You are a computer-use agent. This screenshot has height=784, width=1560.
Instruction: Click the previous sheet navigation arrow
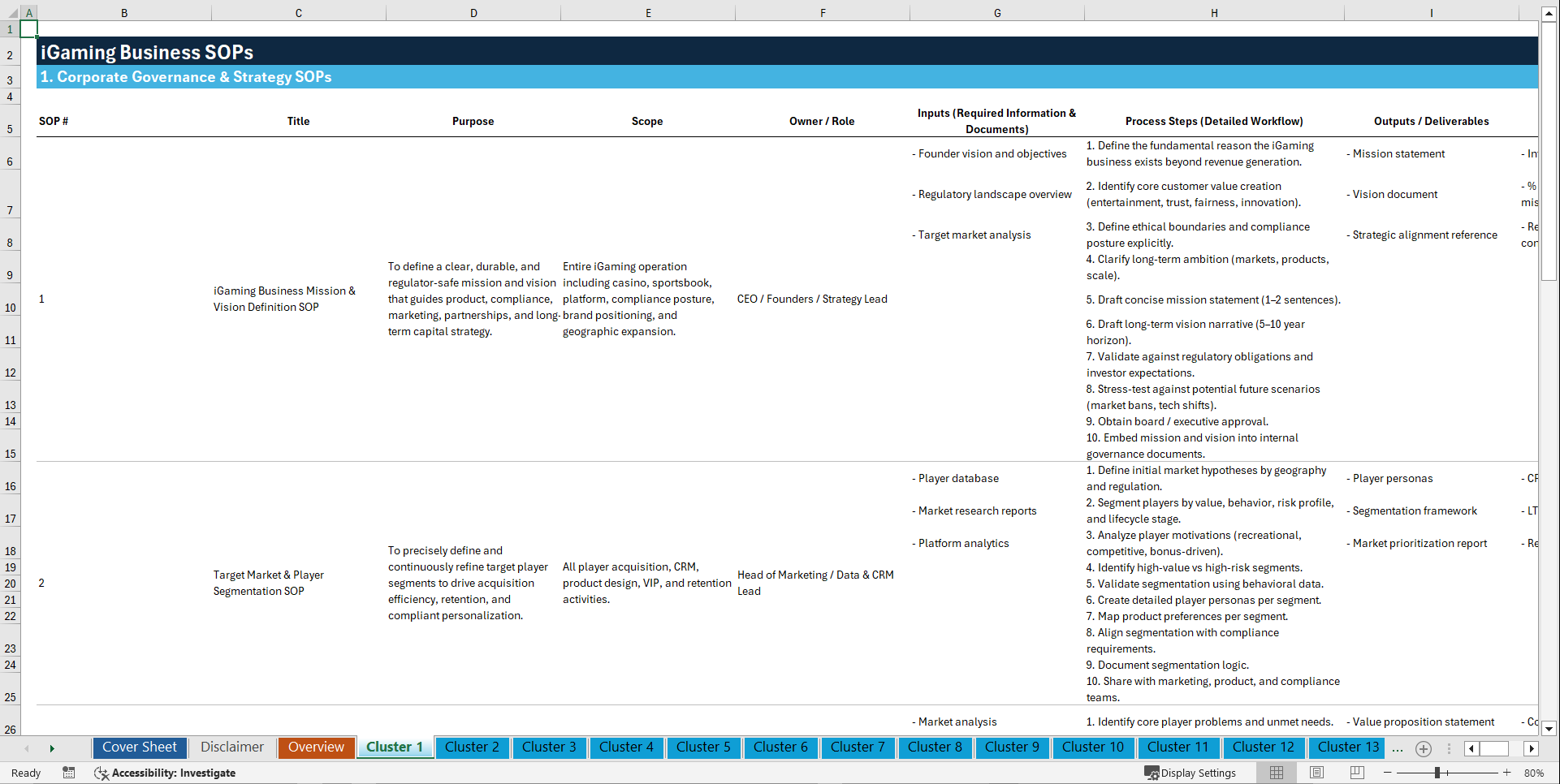click(27, 748)
